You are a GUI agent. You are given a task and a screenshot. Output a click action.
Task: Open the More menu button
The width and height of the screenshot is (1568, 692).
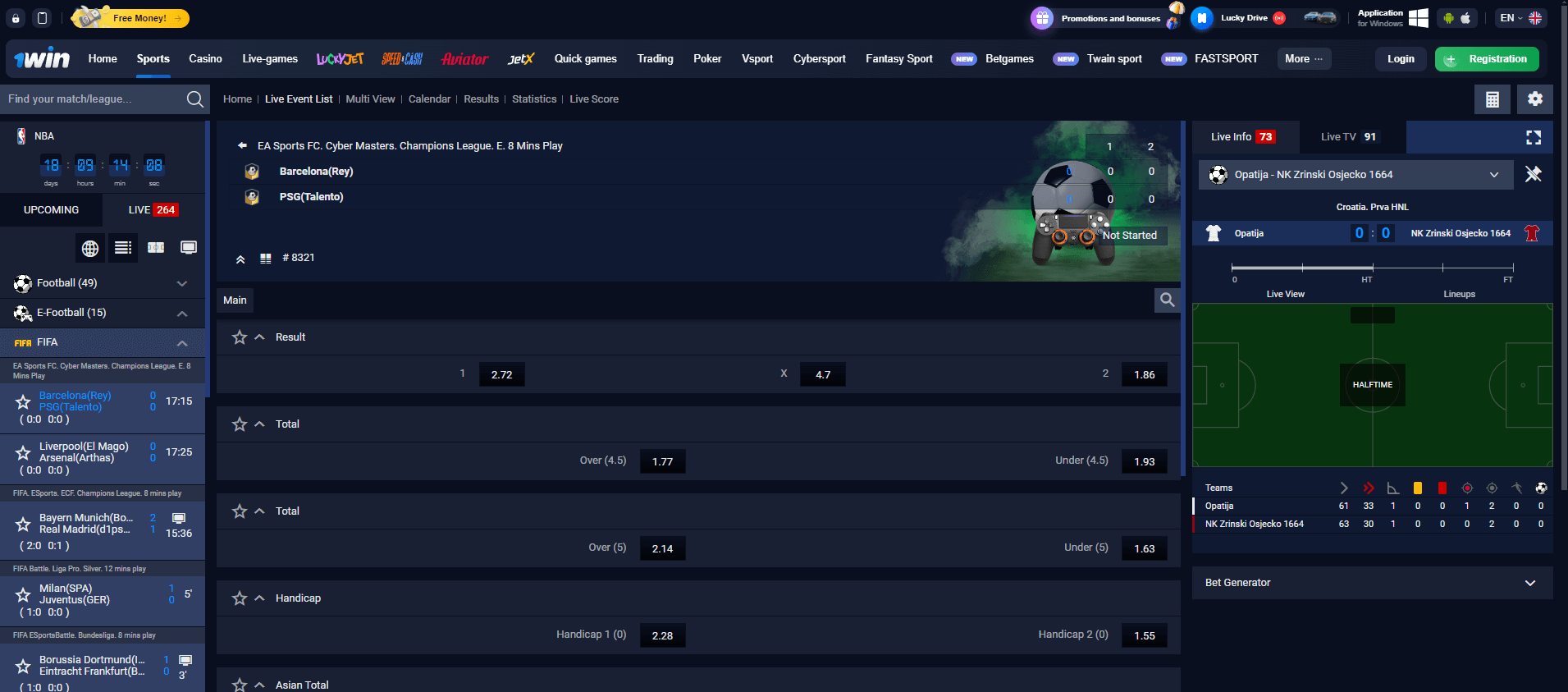[x=1304, y=59]
